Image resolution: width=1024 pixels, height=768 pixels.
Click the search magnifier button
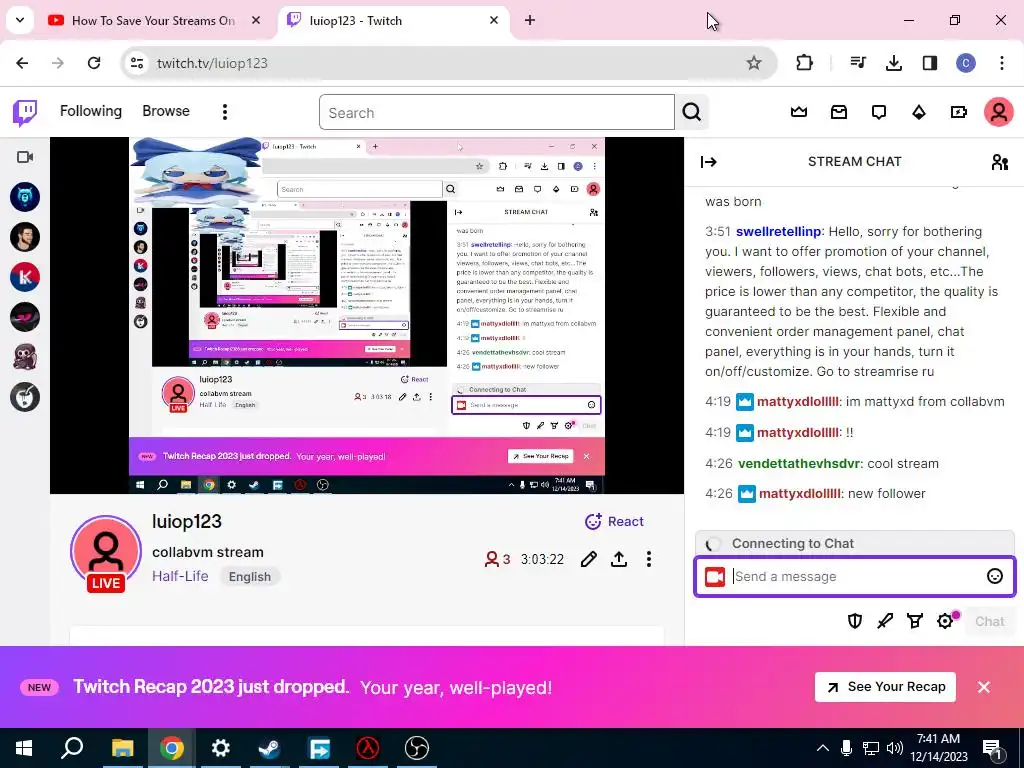coord(692,112)
